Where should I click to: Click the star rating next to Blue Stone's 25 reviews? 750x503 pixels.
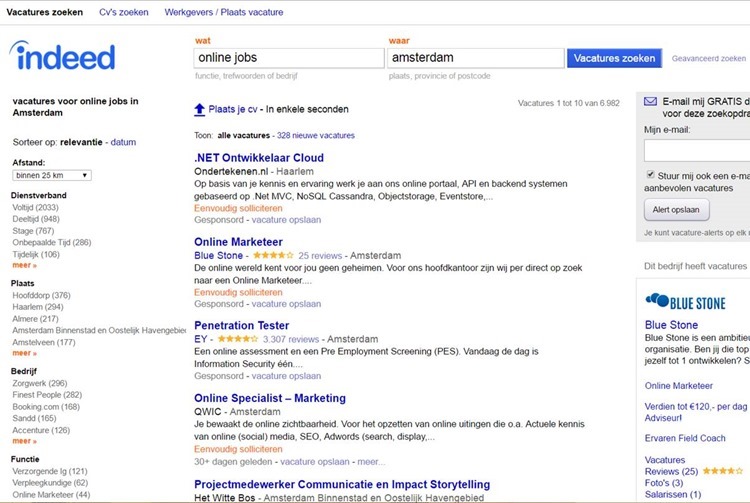click(273, 255)
